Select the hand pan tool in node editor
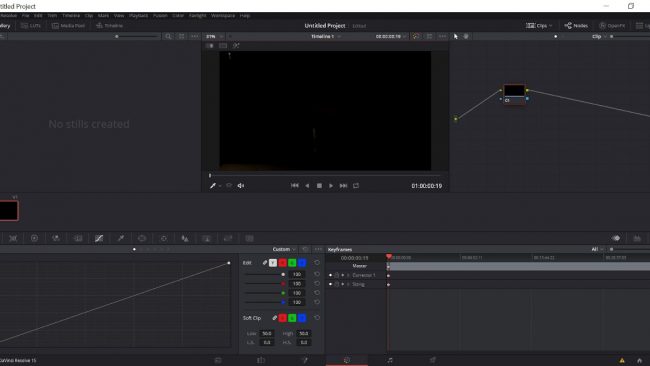 pyautogui.click(x=466, y=36)
